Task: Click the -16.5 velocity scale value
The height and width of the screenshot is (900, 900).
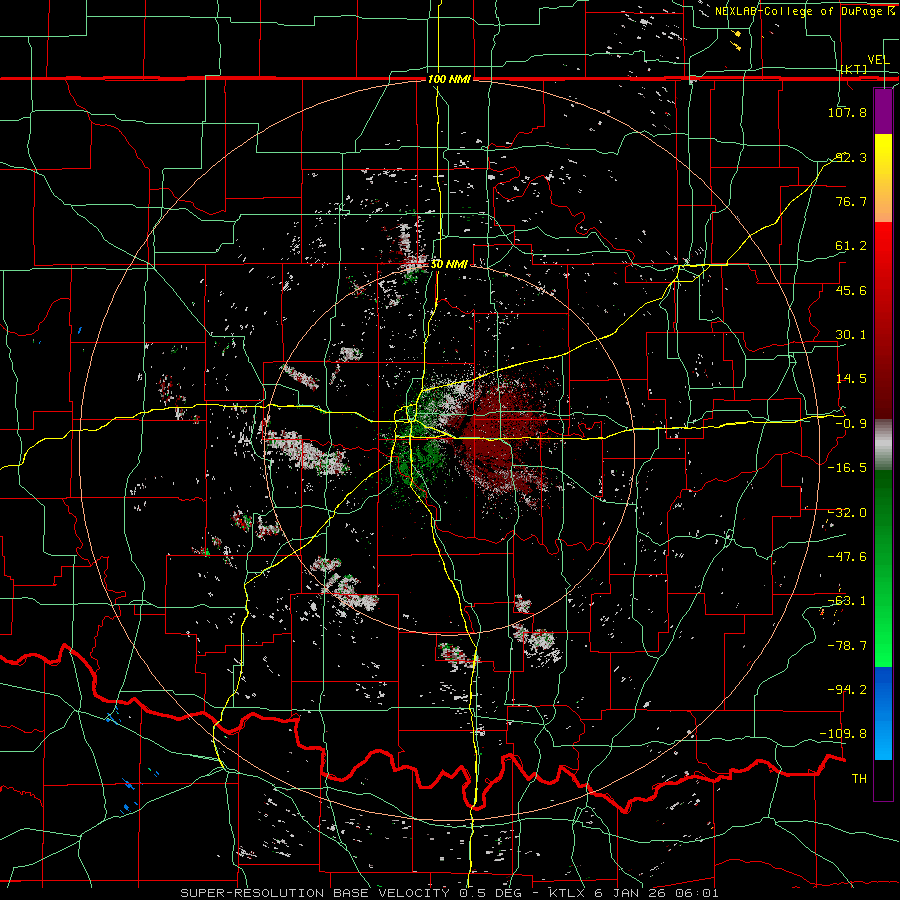Action: click(x=847, y=468)
